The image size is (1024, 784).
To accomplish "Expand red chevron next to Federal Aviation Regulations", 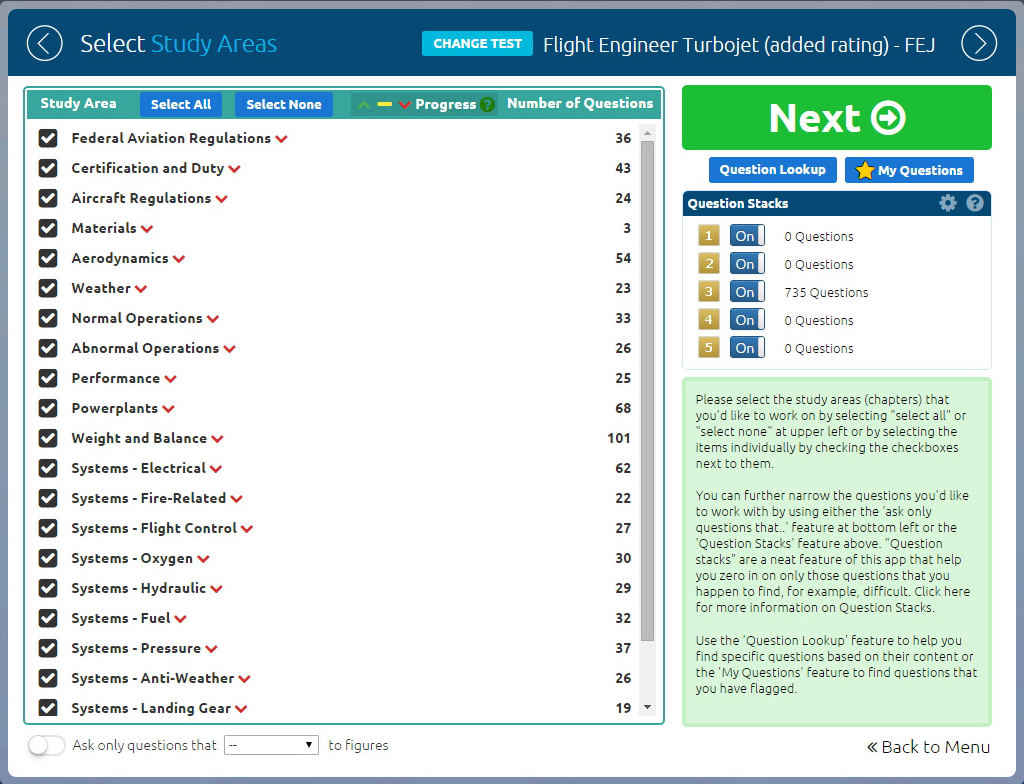I will (x=281, y=139).
